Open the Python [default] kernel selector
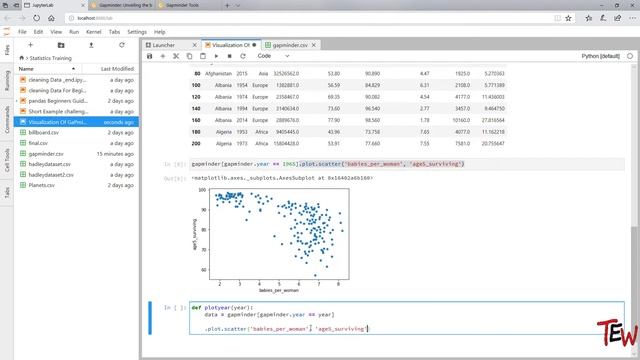The width and height of the screenshot is (640, 360). coord(600,56)
